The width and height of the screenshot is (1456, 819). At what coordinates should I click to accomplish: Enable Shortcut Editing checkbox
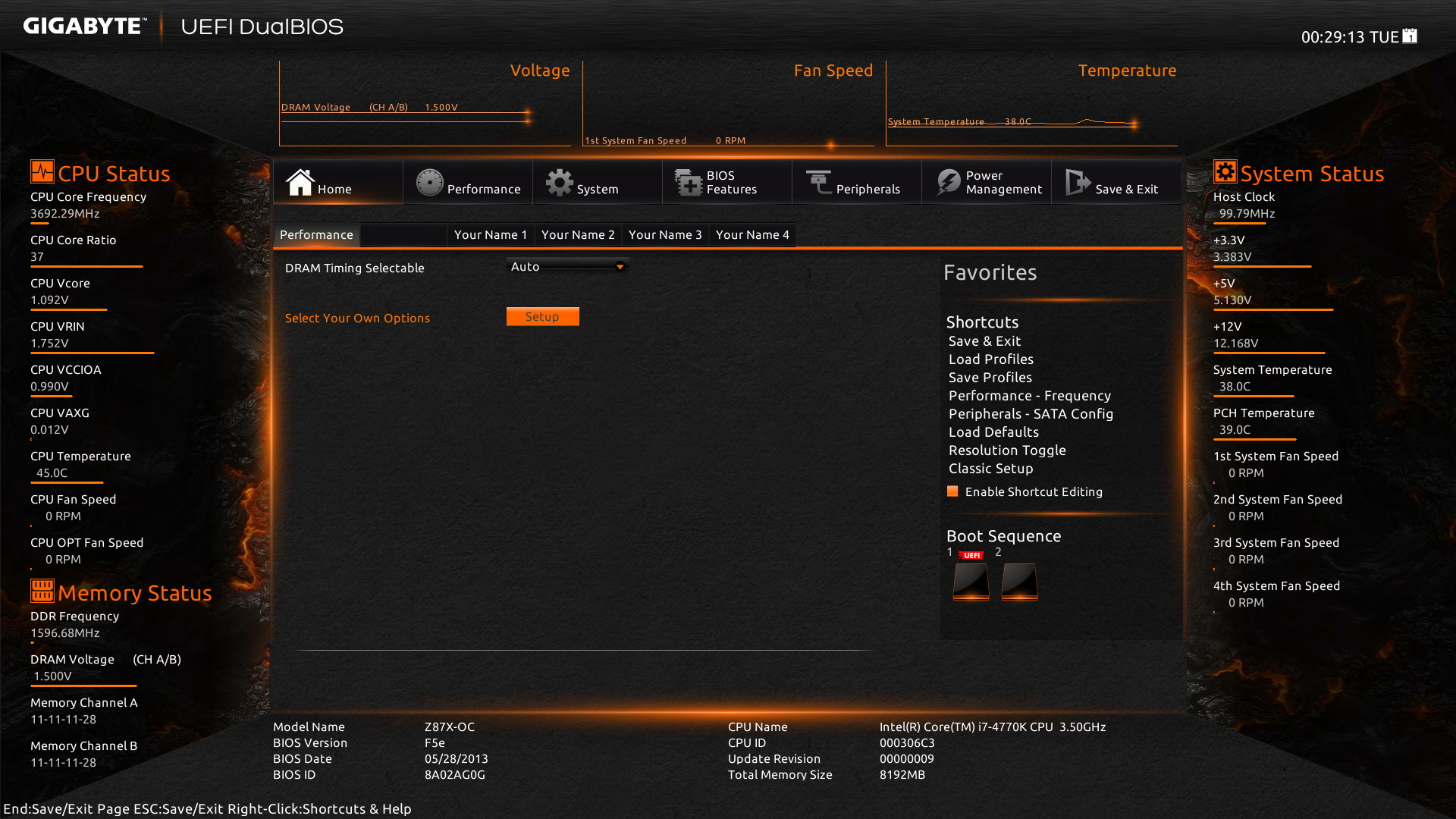[x=952, y=491]
